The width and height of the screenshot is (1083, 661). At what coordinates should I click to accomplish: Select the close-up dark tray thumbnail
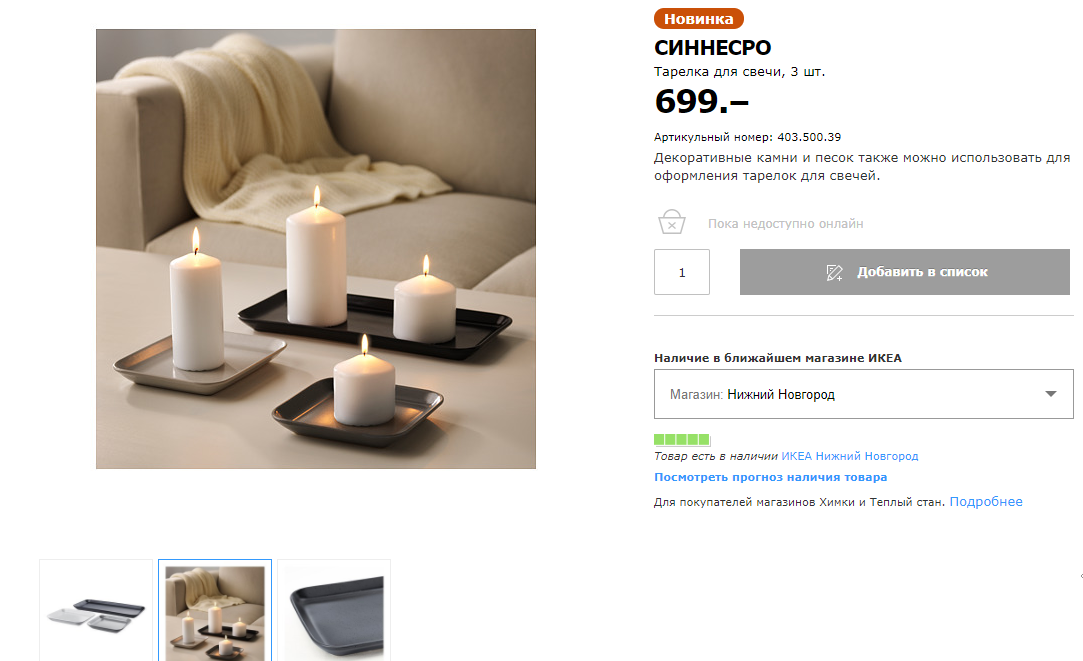click(x=334, y=611)
